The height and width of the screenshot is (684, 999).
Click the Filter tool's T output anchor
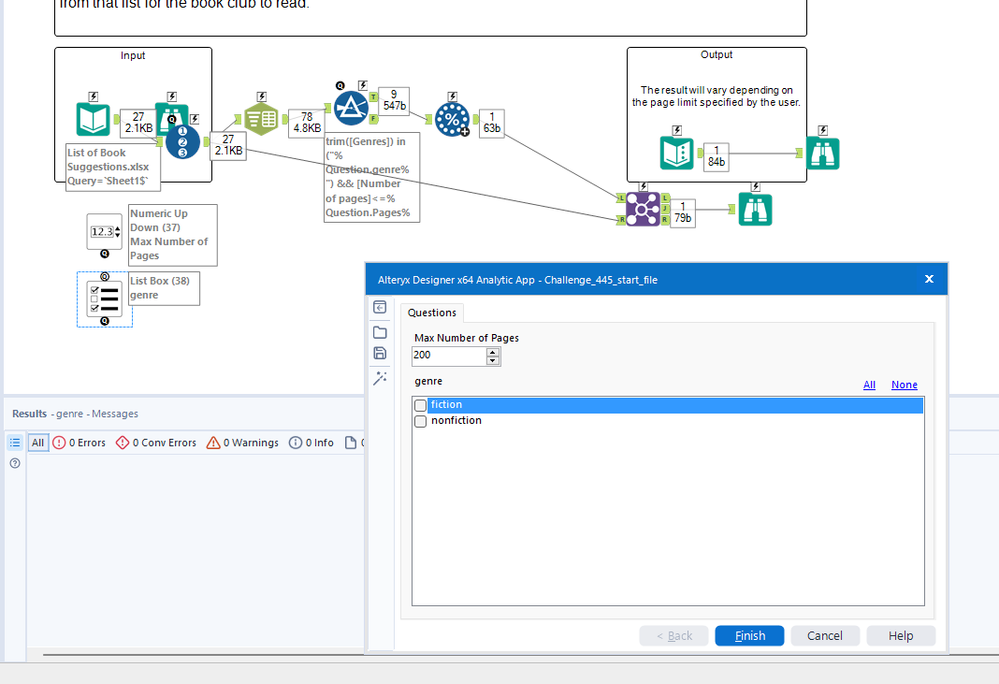coord(374,97)
